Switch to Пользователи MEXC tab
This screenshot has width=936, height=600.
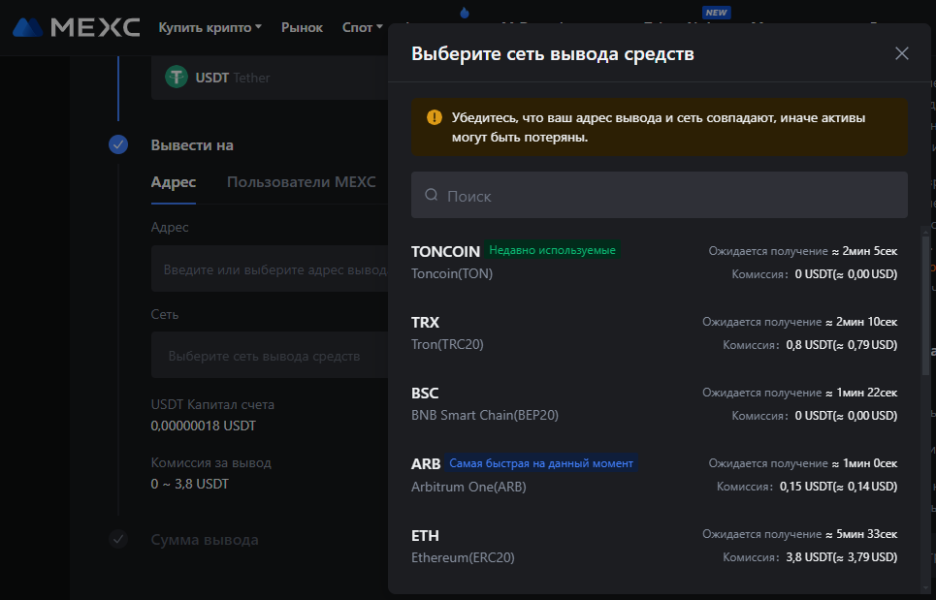pos(301,182)
